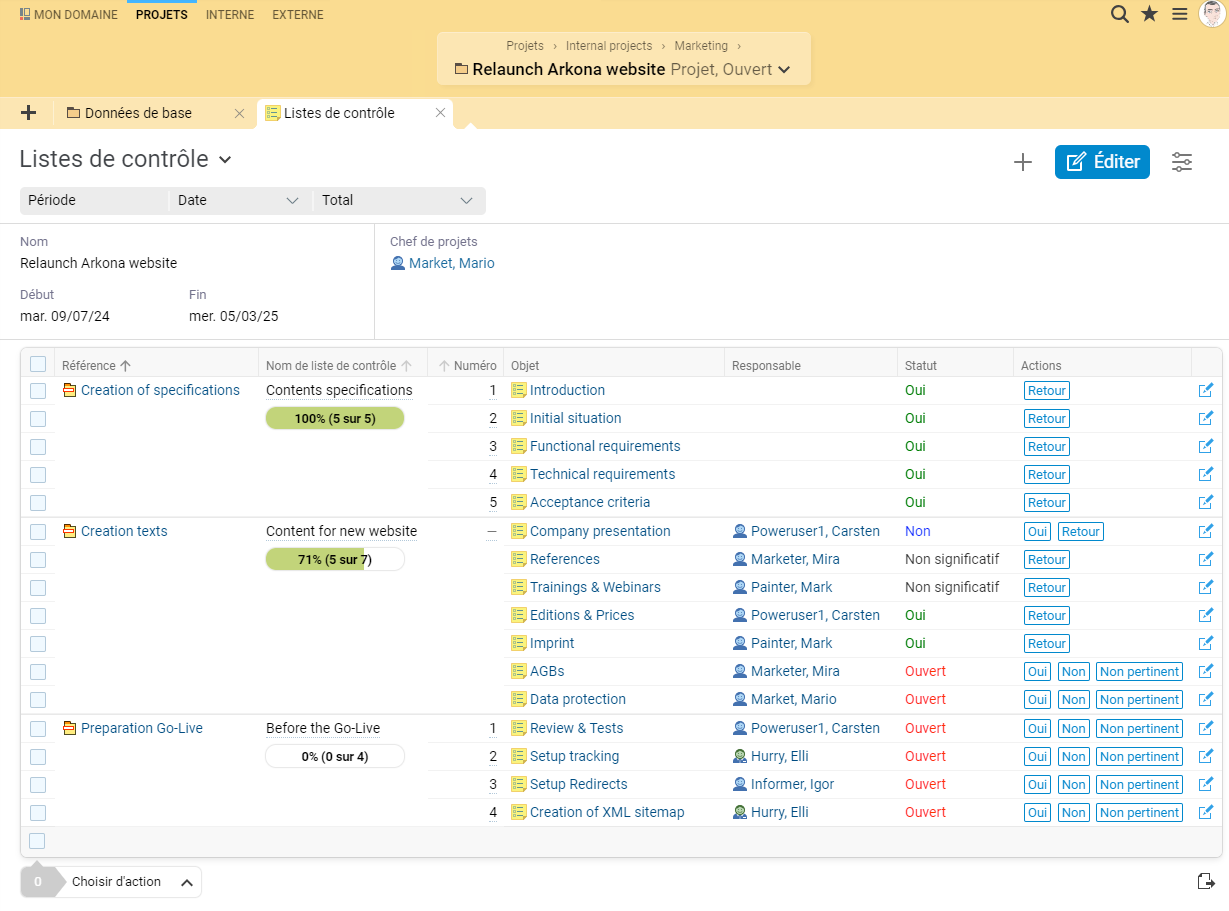The width and height of the screenshot is (1229, 911).
Task: Expand the Date dropdown filter
Action: tap(240, 200)
